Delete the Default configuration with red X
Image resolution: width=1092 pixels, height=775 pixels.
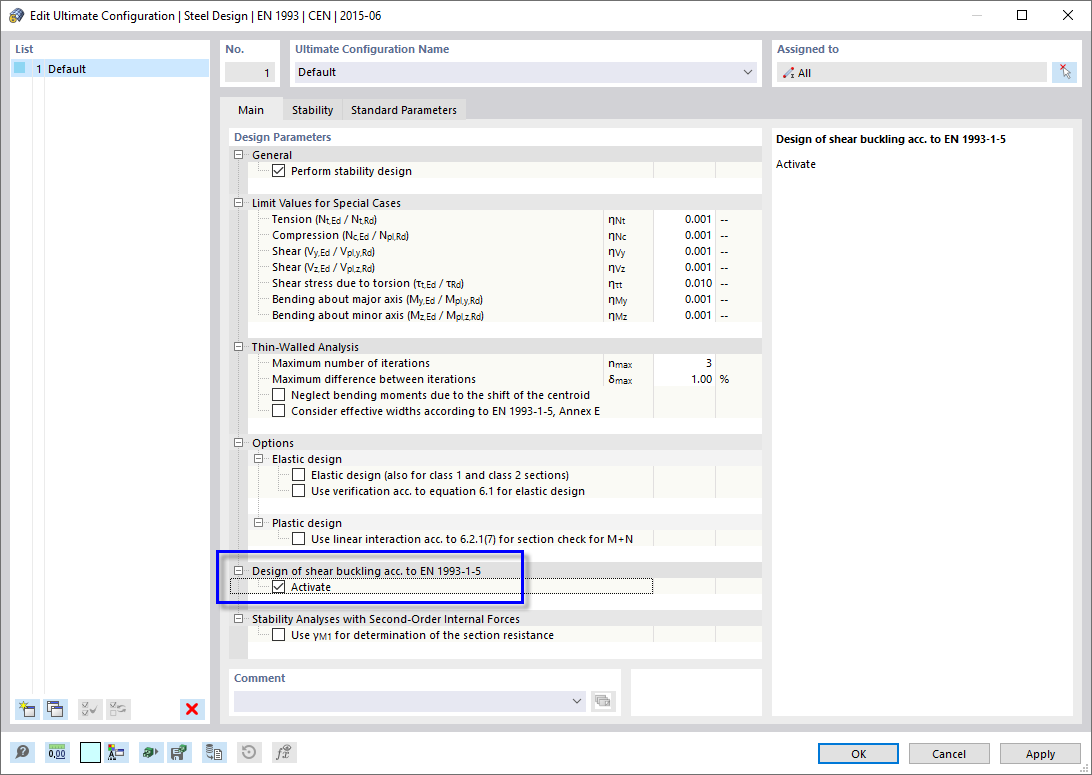click(x=192, y=709)
